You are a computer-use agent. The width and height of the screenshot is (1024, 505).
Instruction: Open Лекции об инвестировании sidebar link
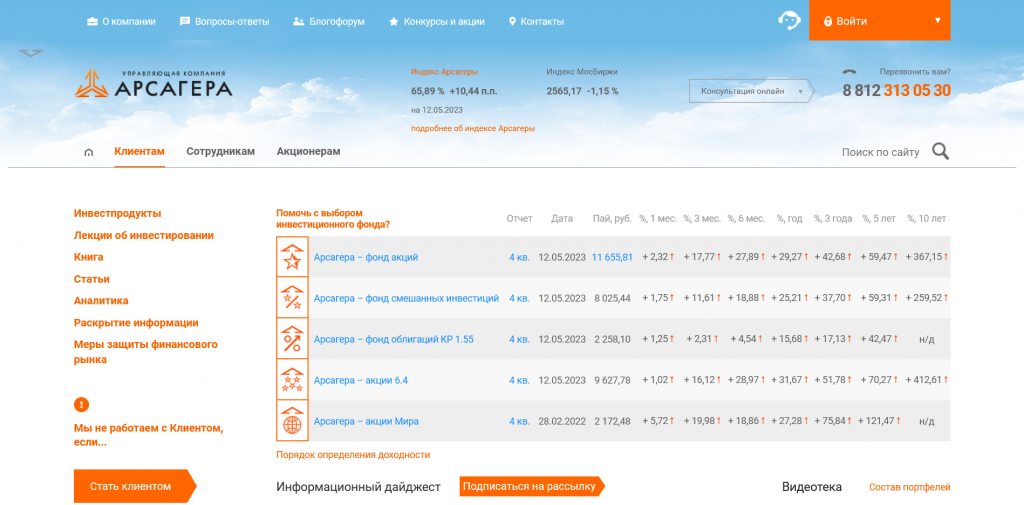143,235
